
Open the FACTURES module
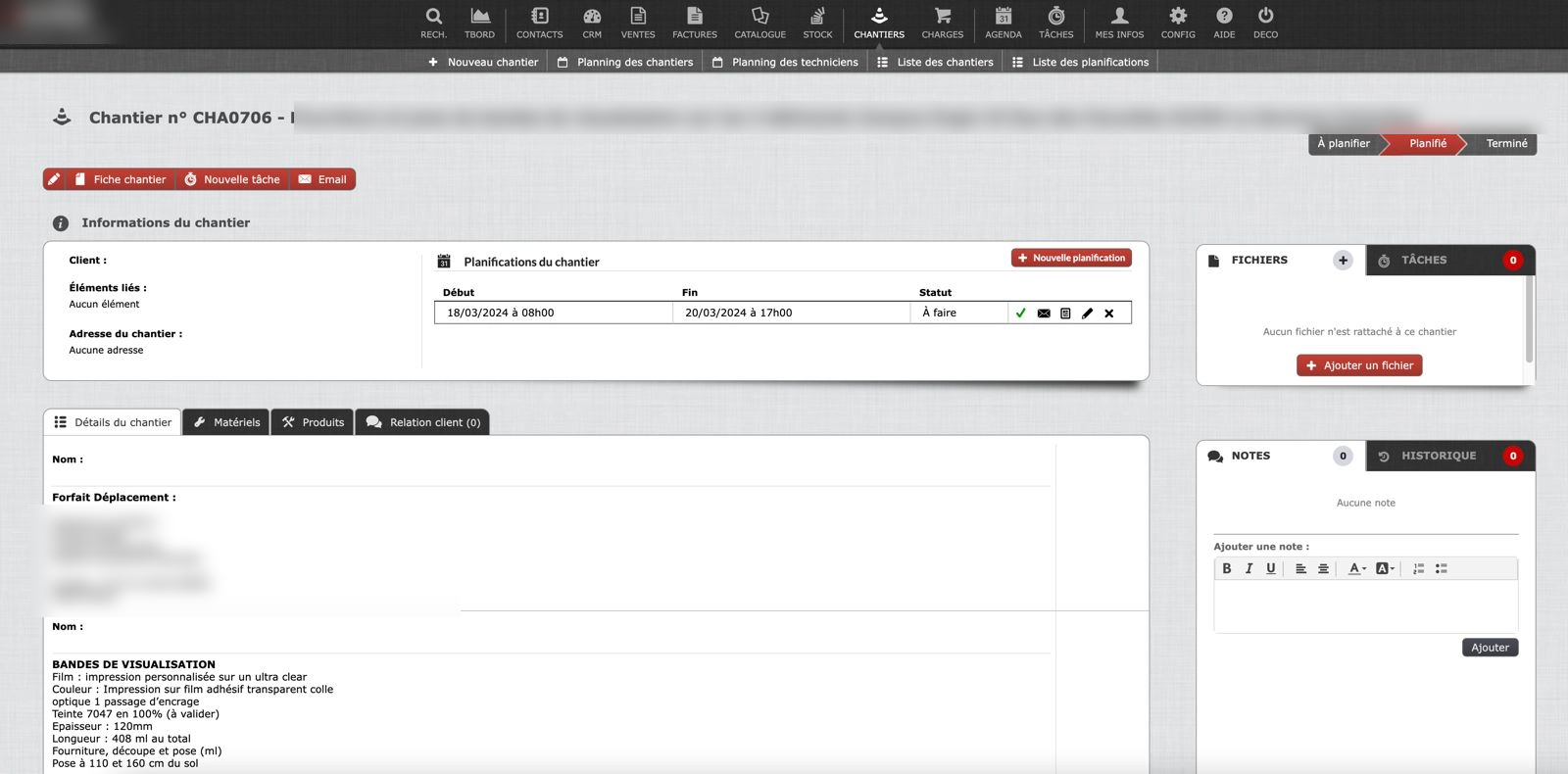point(695,24)
